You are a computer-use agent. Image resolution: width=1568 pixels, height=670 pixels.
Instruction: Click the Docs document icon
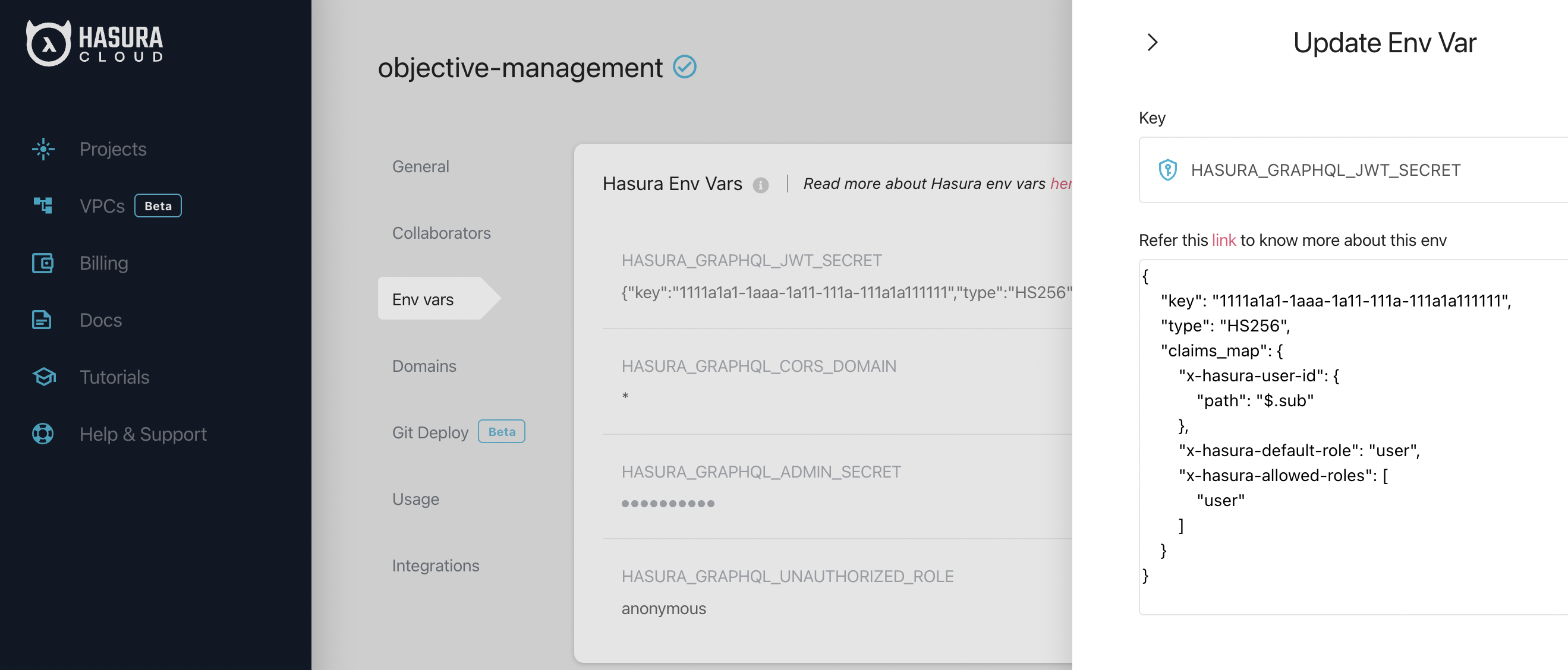(42, 320)
